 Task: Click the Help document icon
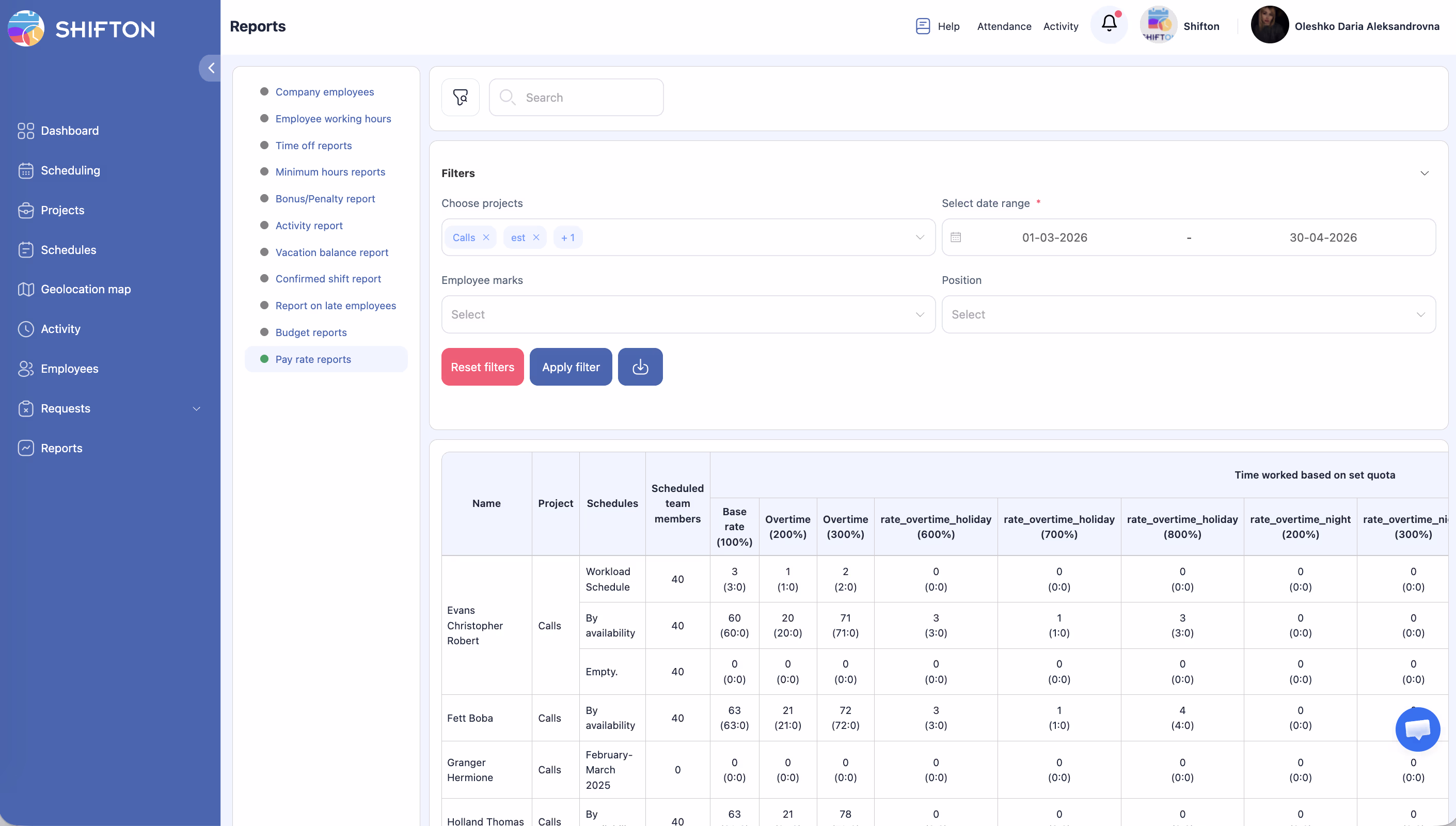(x=922, y=26)
